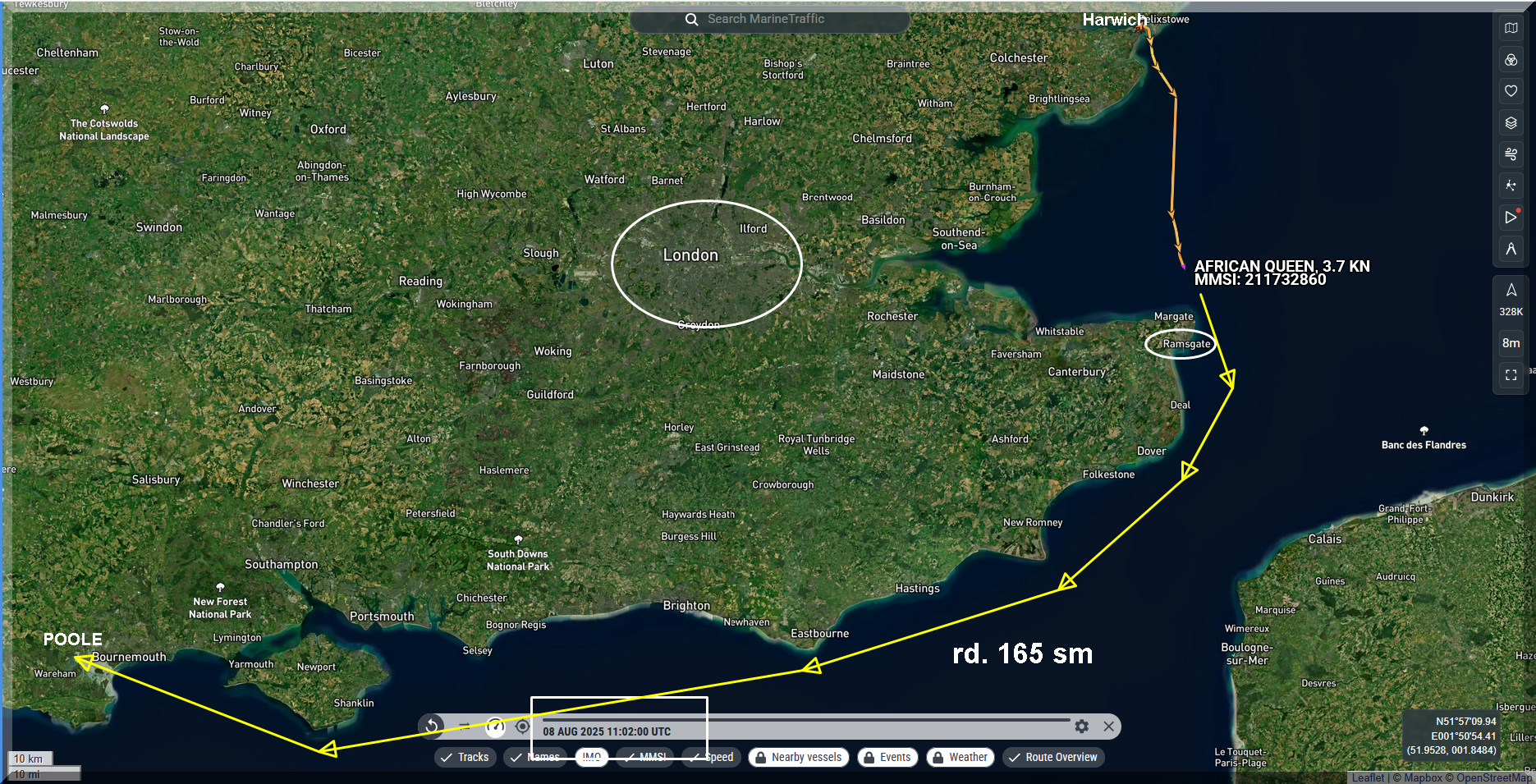
Task: Toggle the Route Overview chip
Action: (x=1053, y=757)
